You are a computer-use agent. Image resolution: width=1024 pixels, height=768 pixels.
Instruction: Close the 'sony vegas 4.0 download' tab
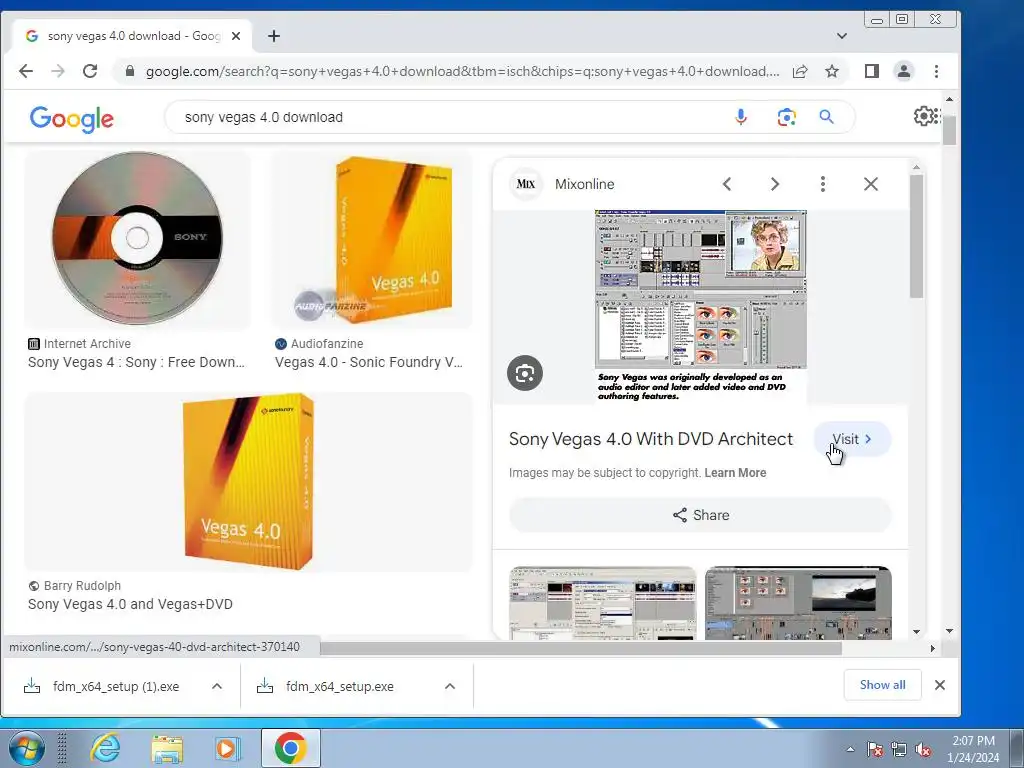pos(236,36)
